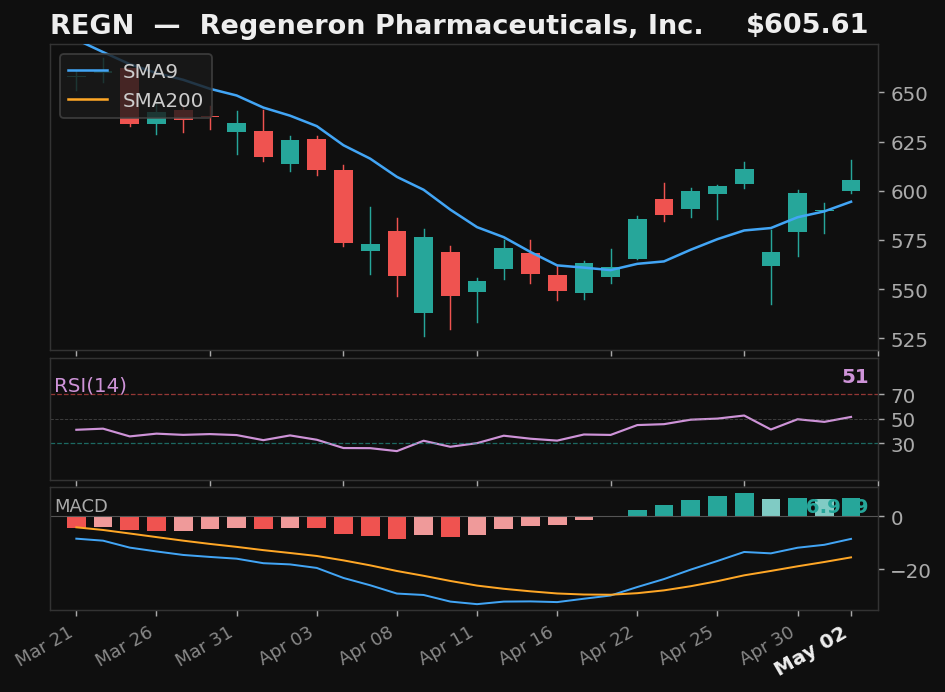Click the orange SMA200 legend line sample
Image resolution: width=945 pixels, height=692 pixels.
click(88, 100)
